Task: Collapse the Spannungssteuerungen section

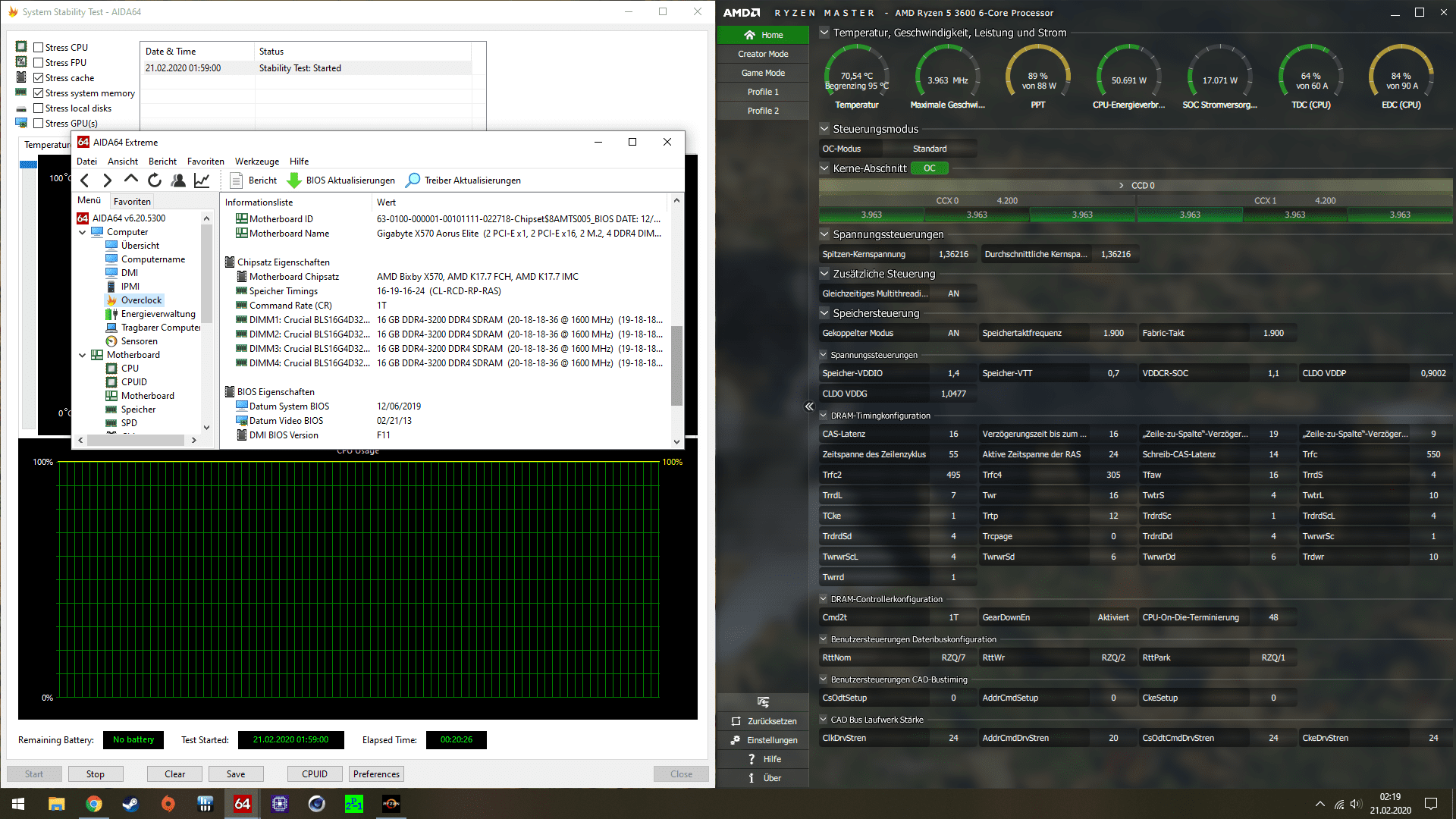Action: [824, 234]
